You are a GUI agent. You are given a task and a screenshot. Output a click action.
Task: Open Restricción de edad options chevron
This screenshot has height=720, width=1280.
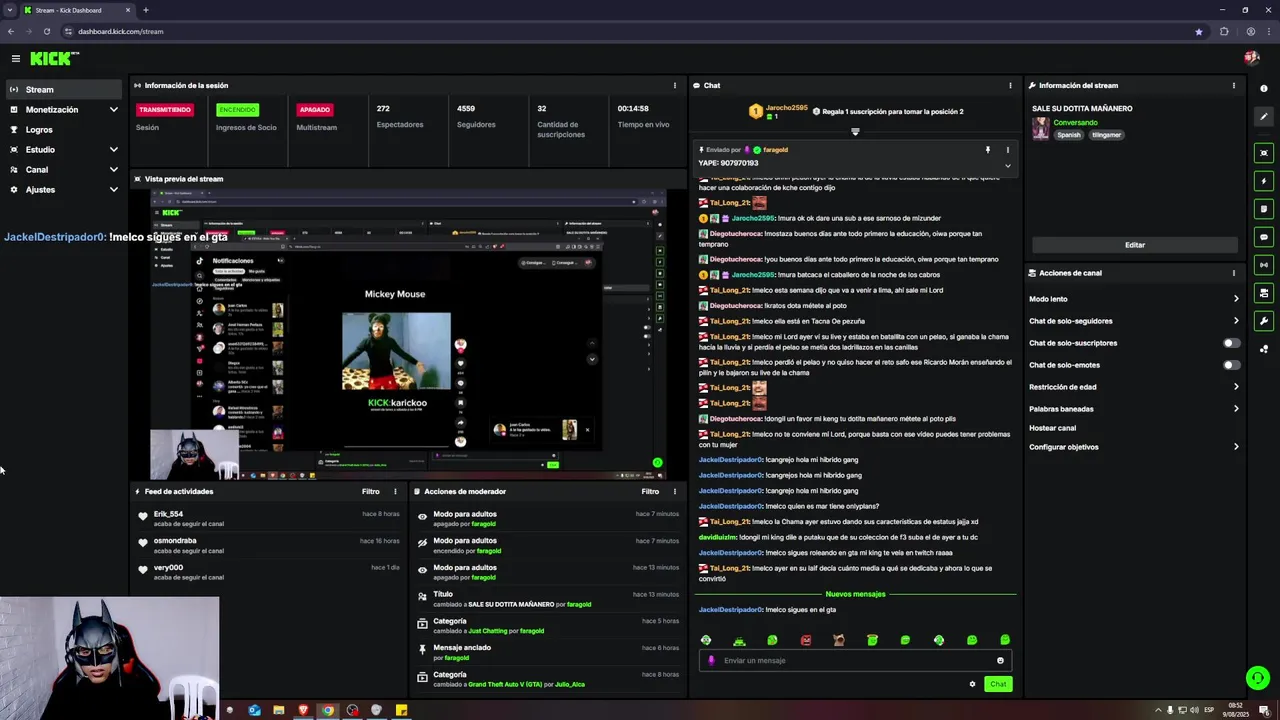point(1236,387)
